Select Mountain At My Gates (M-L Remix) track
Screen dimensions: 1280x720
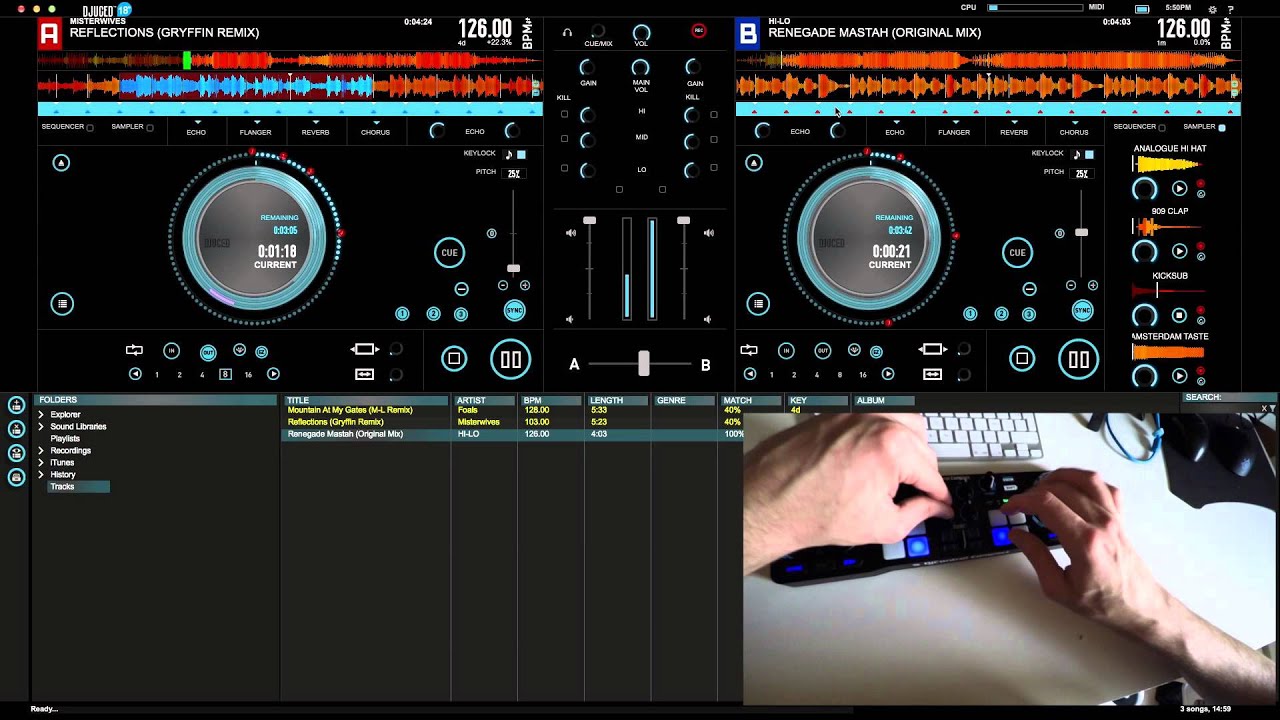click(350, 410)
